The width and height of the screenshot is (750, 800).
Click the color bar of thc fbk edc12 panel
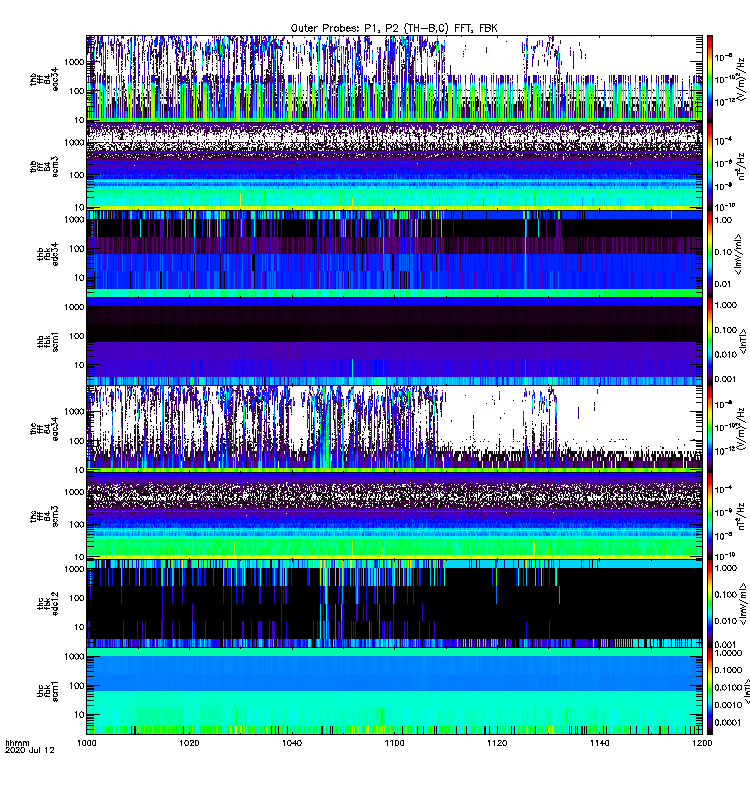pyautogui.click(x=710, y=604)
